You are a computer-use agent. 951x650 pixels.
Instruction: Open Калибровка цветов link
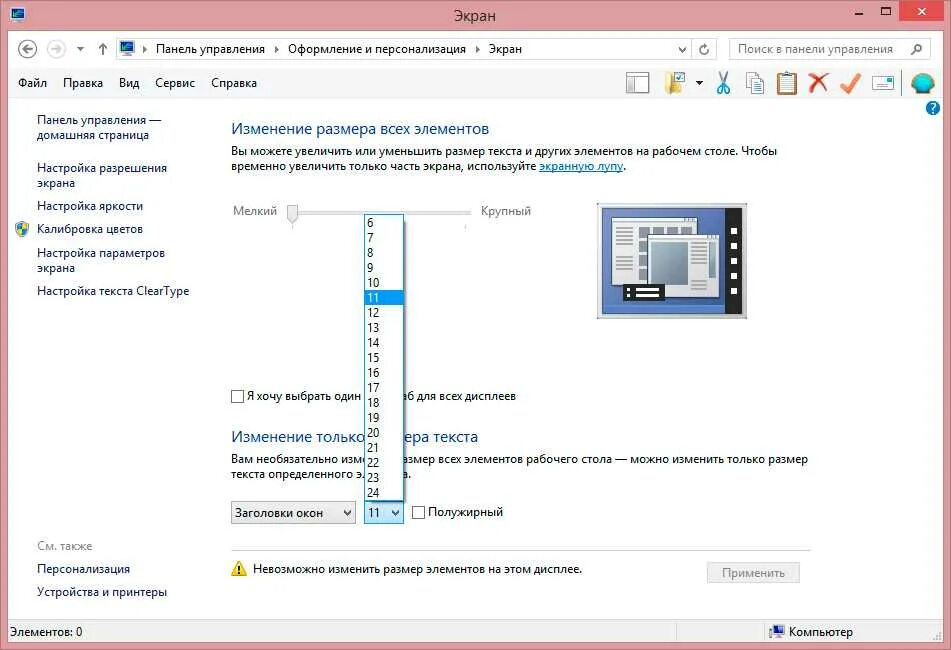[x=90, y=229]
